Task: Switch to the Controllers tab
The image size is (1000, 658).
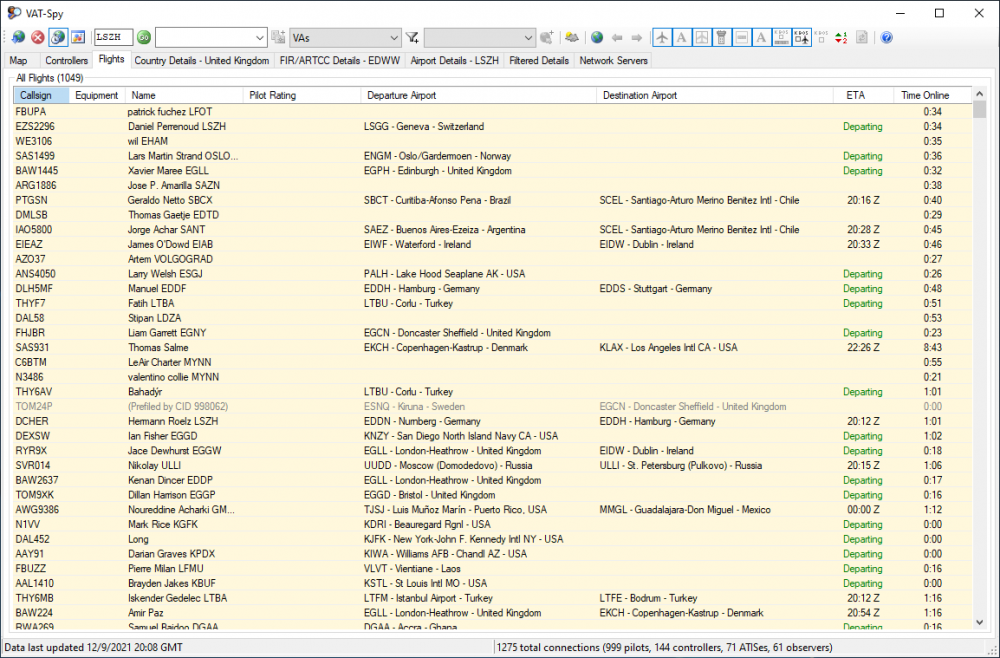Action: [x=66, y=60]
